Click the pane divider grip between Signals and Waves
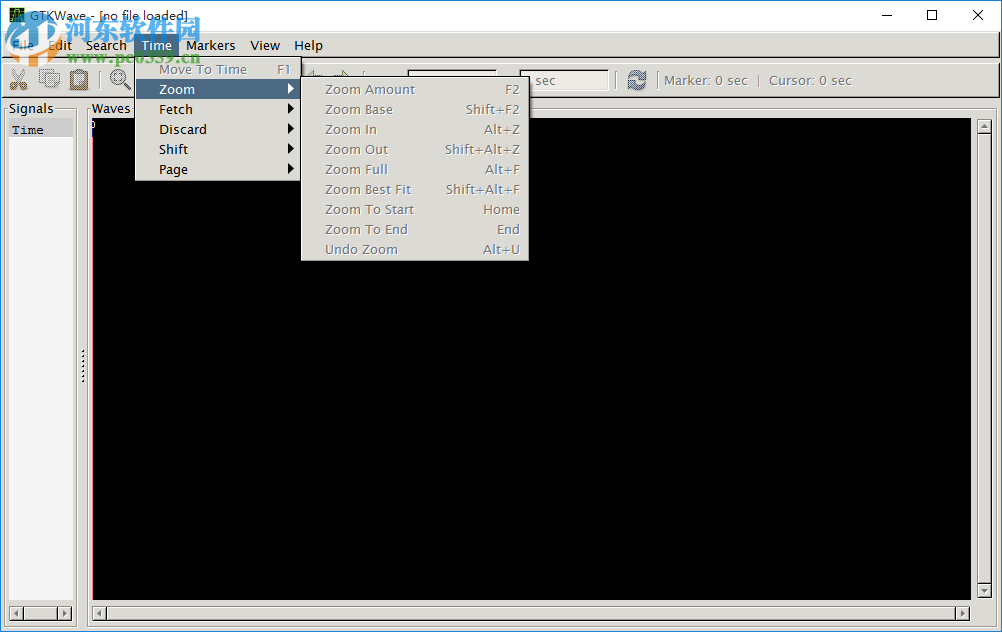The width and height of the screenshot is (1002, 632). (82, 366)
